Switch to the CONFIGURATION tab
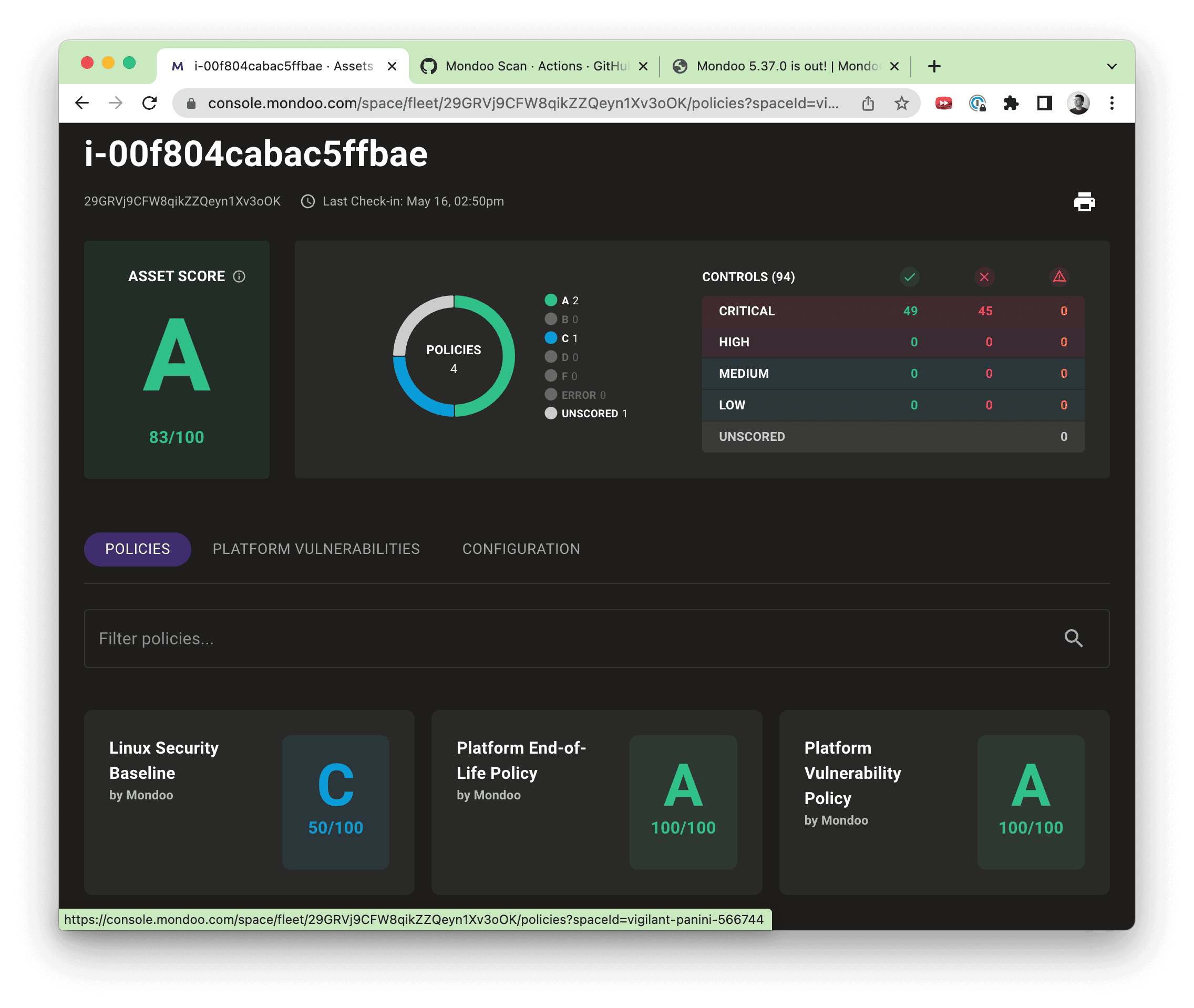 point(520,549)
